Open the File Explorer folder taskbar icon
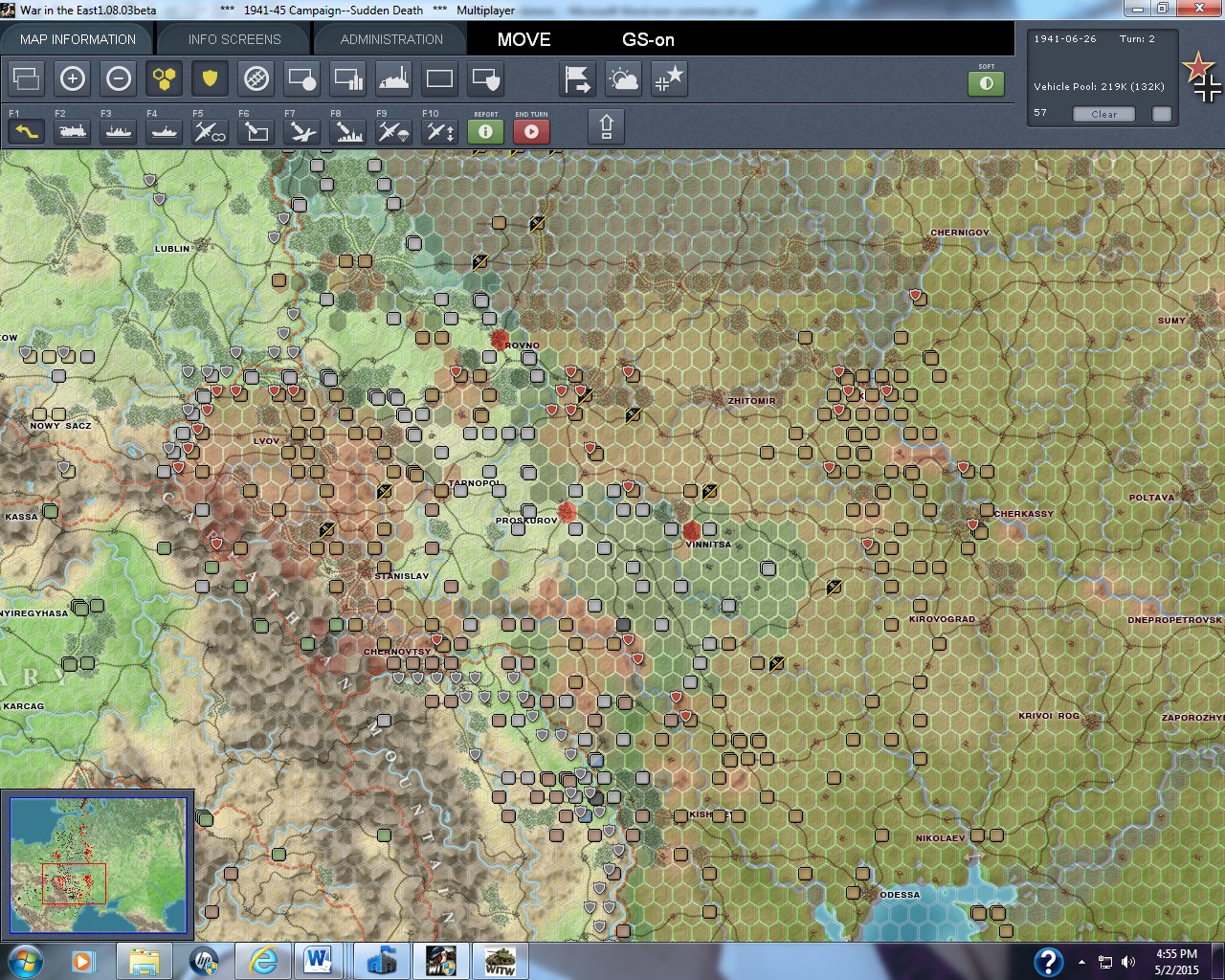Screen dimensions: 1225x980 (145, 961)
